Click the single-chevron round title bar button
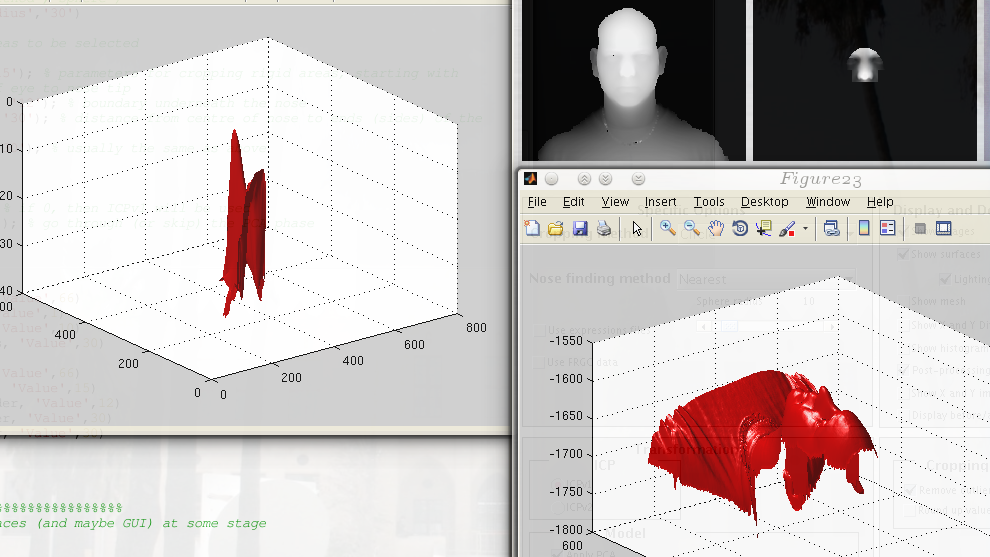 pyautogui.click(x=638, y=179)
